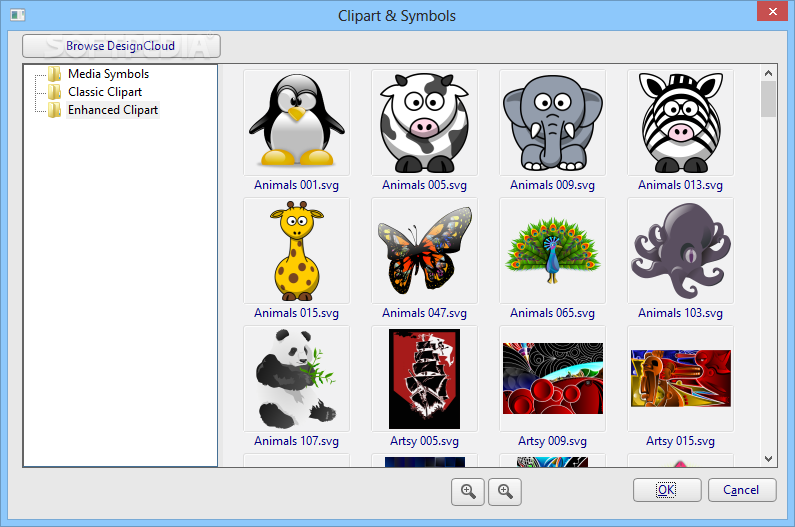Choose the pirate ship Artsy clipart

(424, 378)
